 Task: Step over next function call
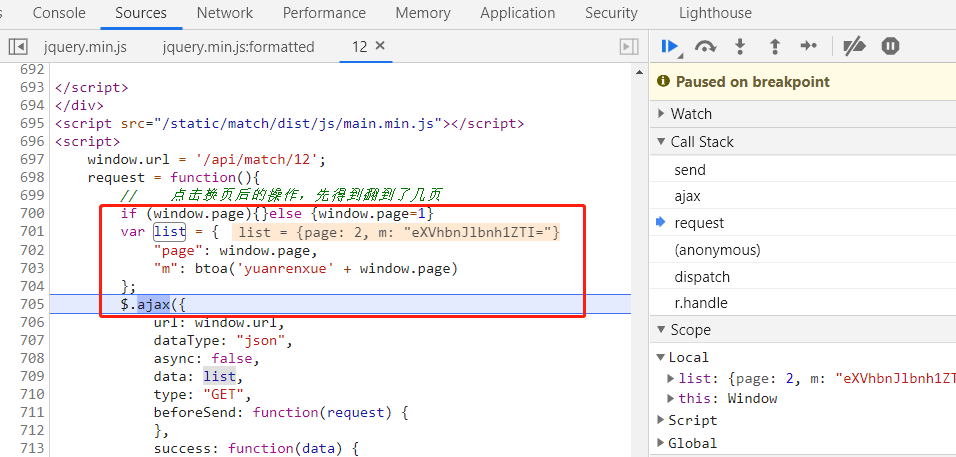pyautogui.click(x=705, y=46)
